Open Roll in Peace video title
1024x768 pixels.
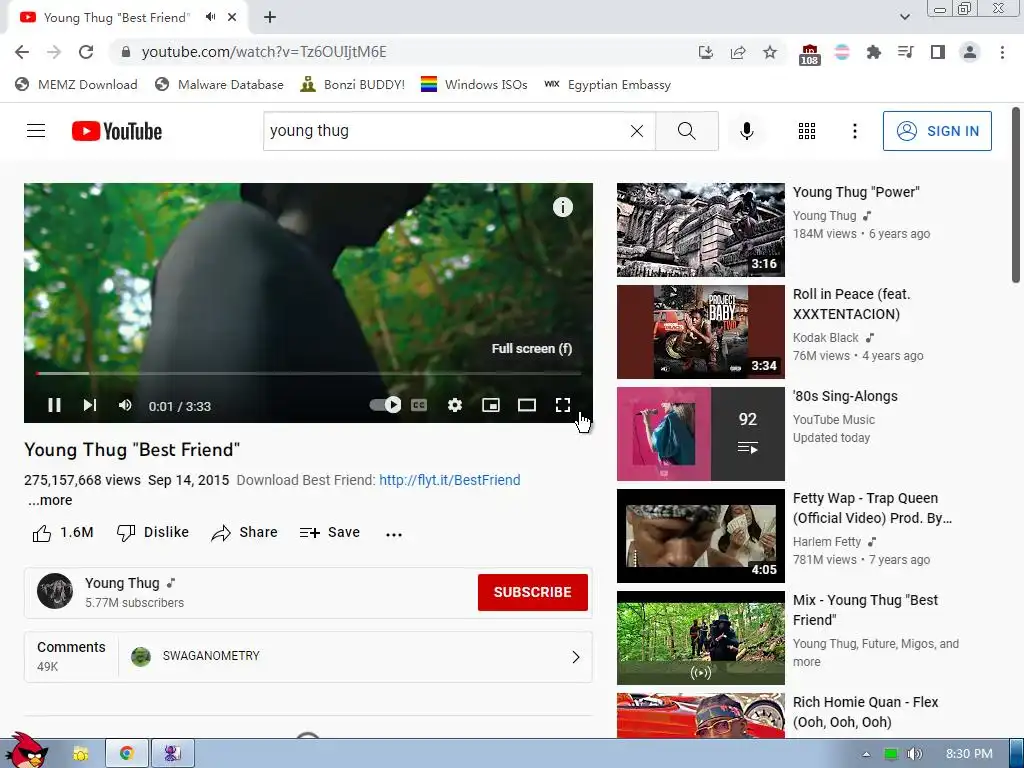point(852,304)
